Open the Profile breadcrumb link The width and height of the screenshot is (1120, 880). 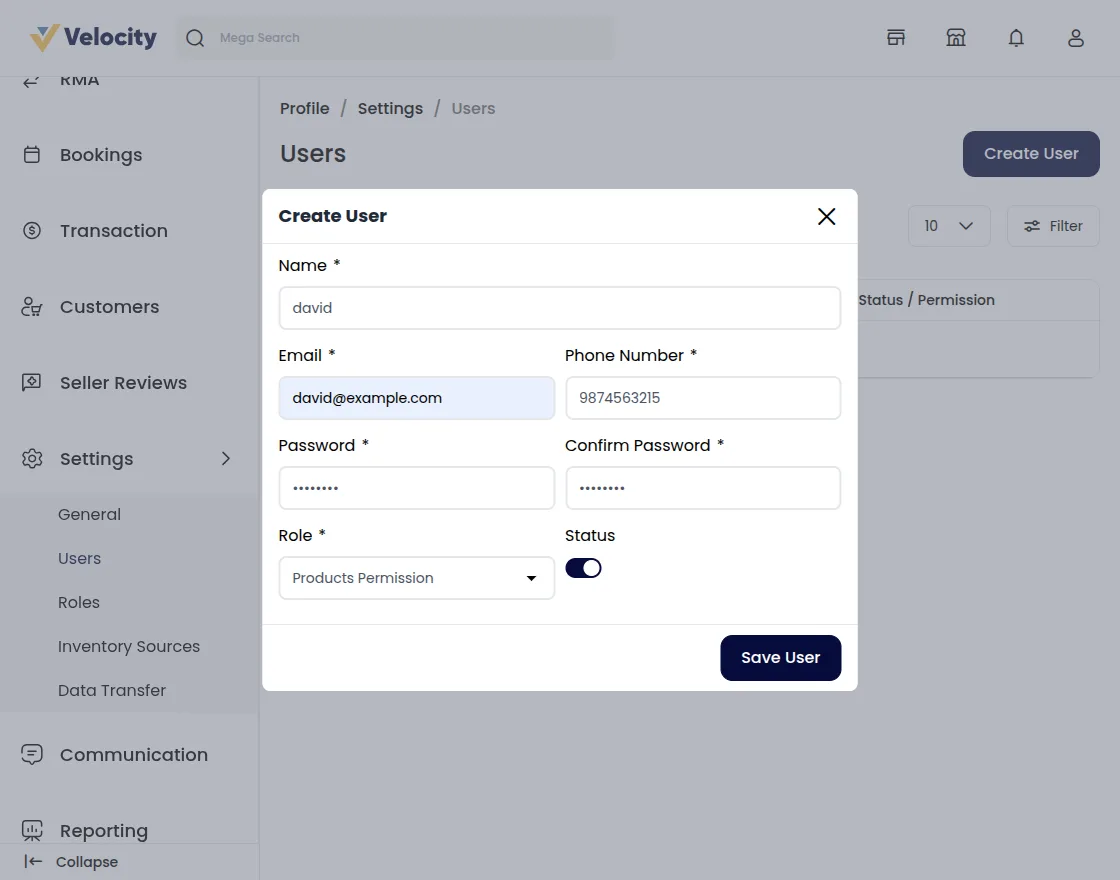(x=304, y=108)
